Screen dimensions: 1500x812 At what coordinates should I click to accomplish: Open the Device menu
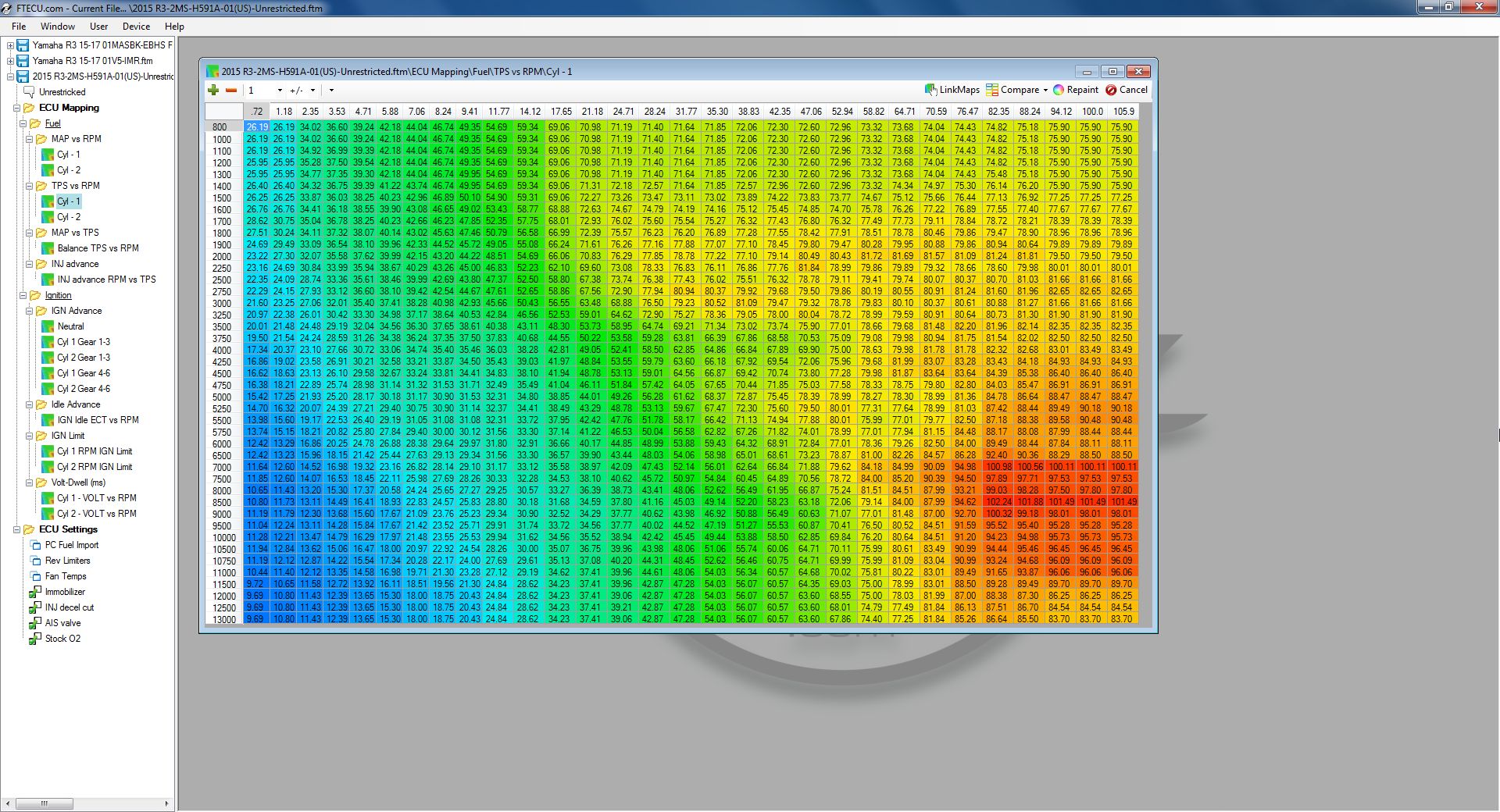click(136, 27)
